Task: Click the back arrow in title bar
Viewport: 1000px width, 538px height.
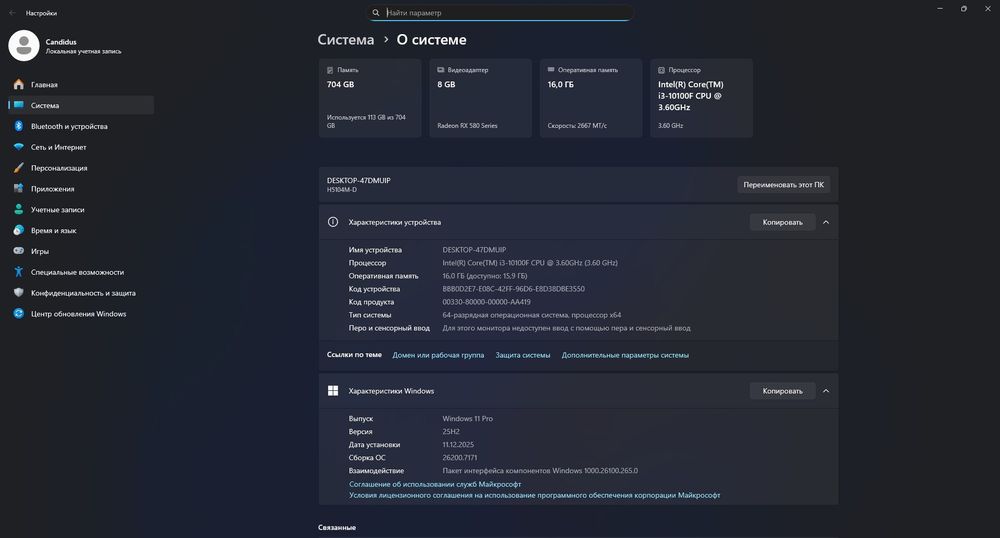Action: [x=12, y=13]
